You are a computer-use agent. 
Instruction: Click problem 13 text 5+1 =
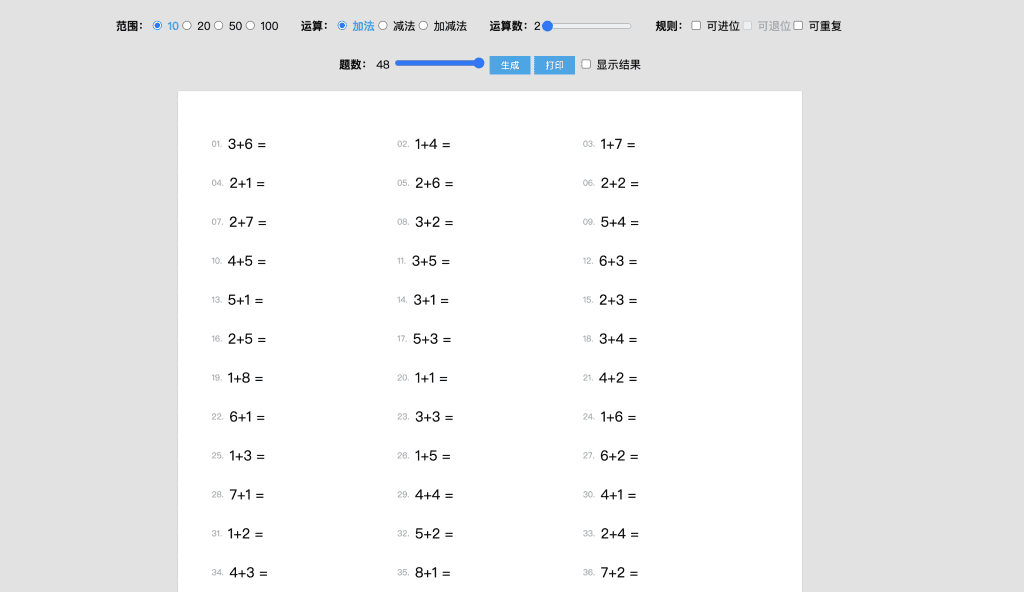[246, 301]
